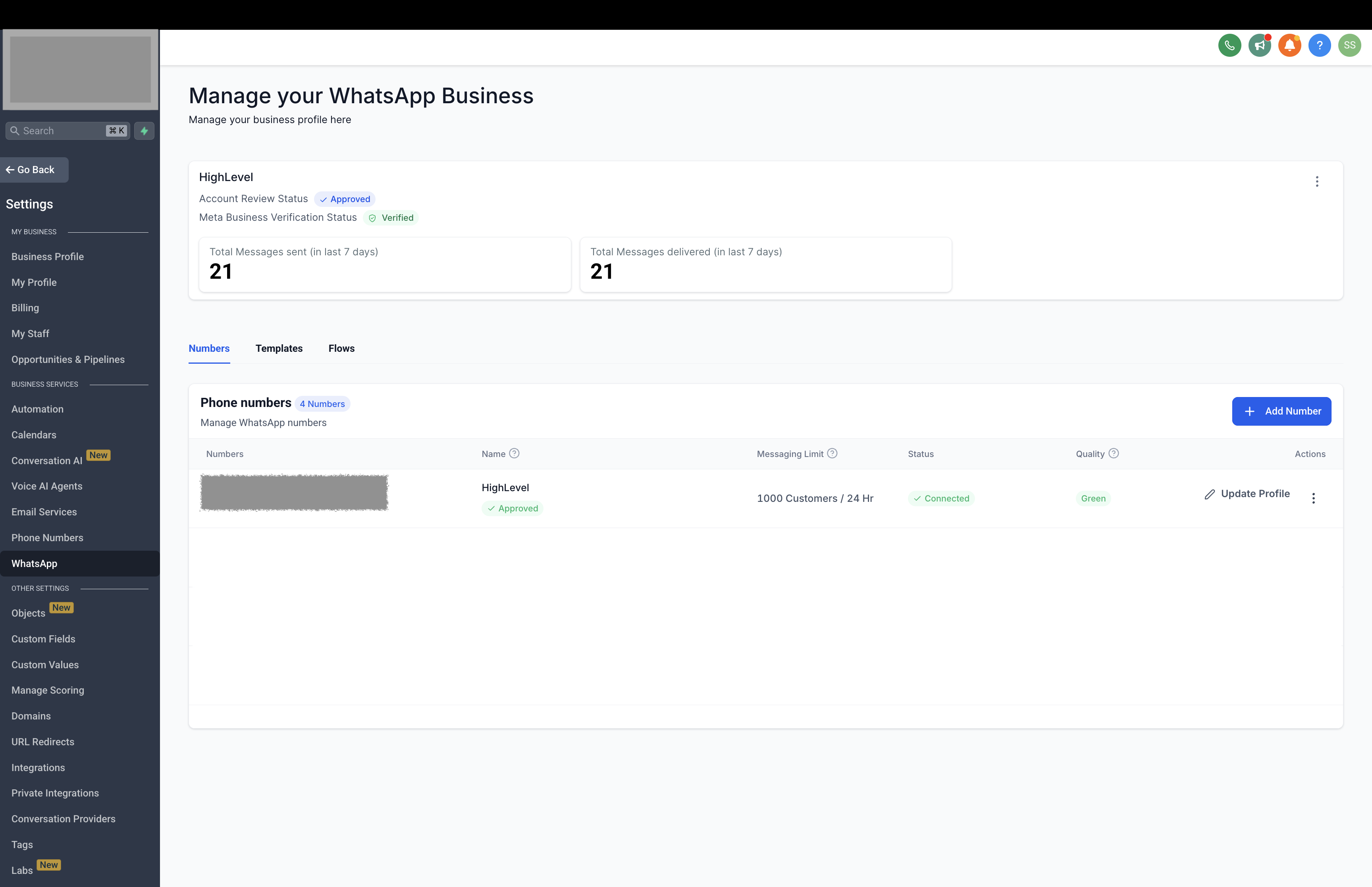This screenshot has height=887, width=1372.
Task: Open the orange notifications bell
Action: click(1289, 46)
